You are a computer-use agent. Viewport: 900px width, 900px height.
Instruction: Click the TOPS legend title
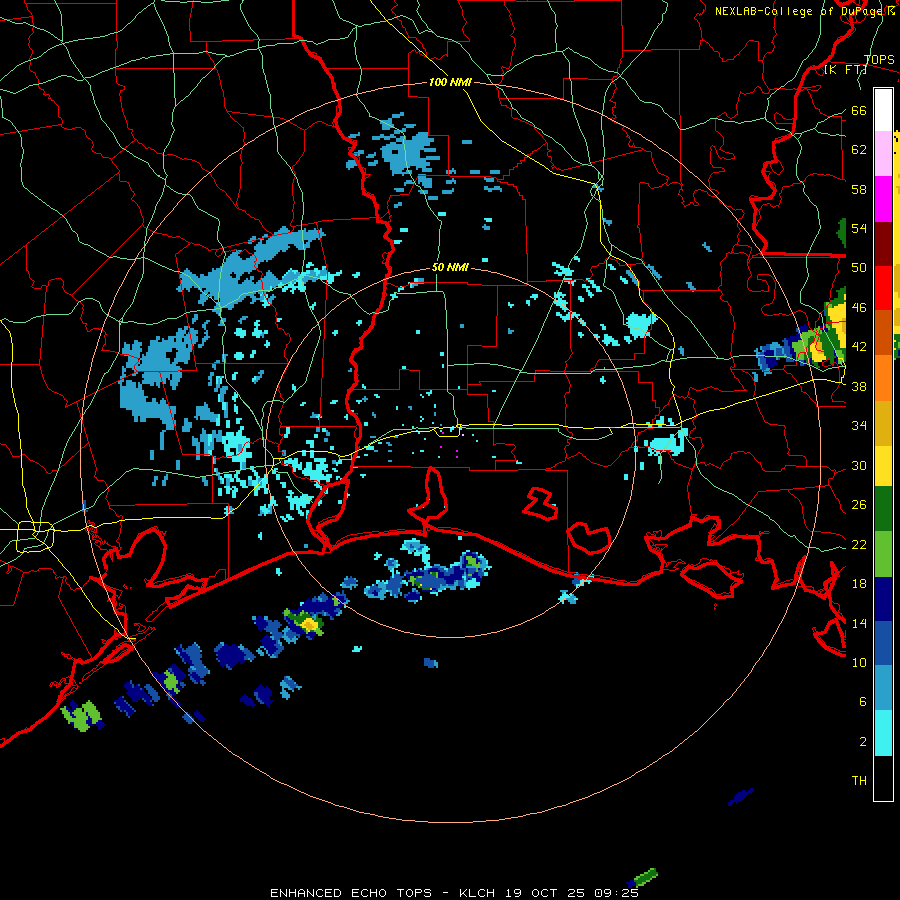[879, 60]
